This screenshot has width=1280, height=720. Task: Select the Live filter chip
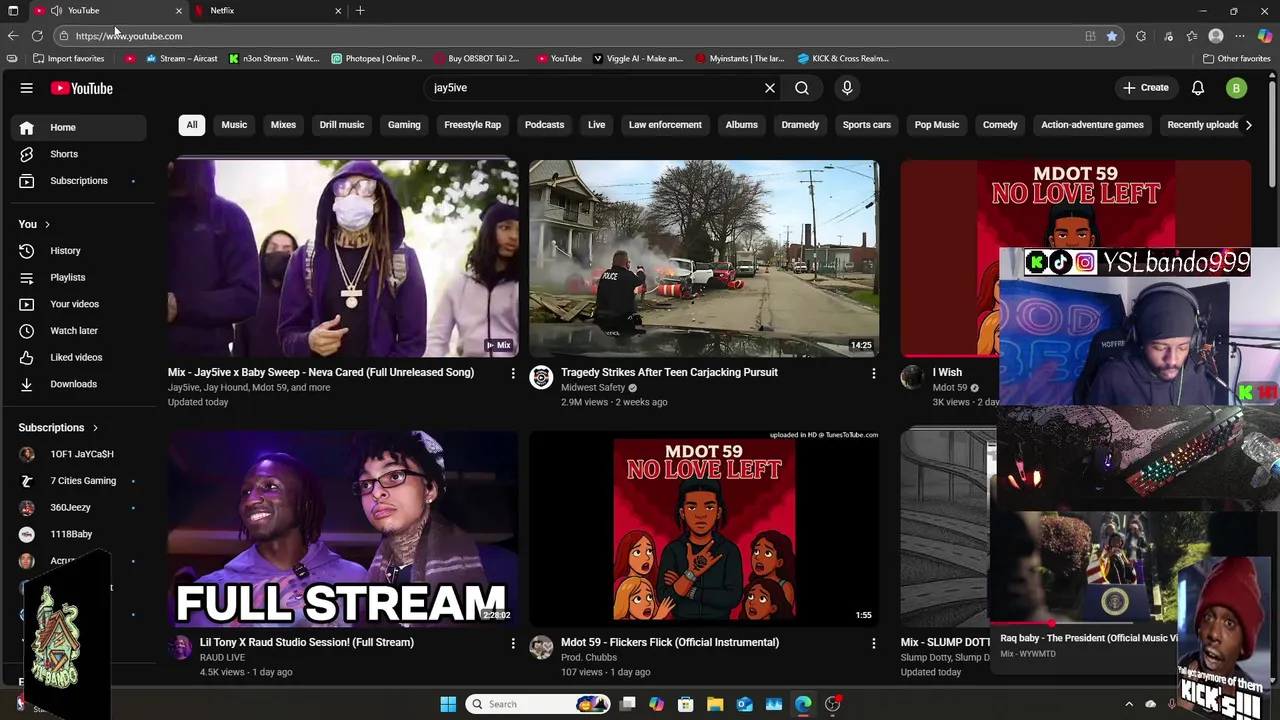(x=597, y=125)
